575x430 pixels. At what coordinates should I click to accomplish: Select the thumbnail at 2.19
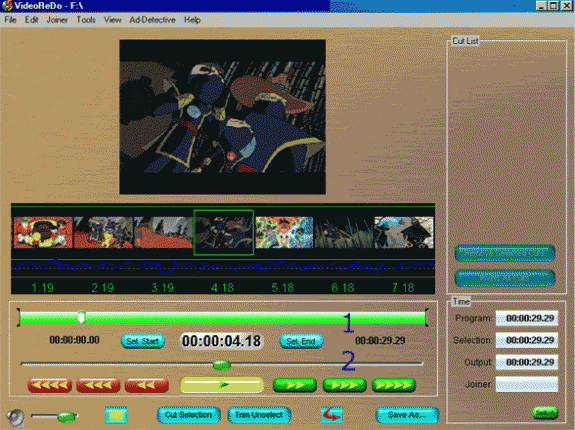[x=103, y=232]
